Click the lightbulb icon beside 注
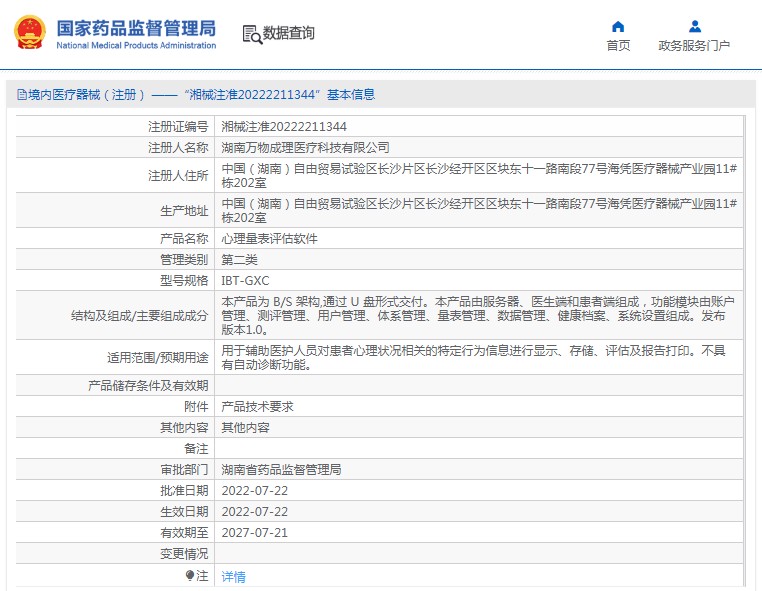The width and height of the screenshot is (762, 591). (x=190, y=576)
